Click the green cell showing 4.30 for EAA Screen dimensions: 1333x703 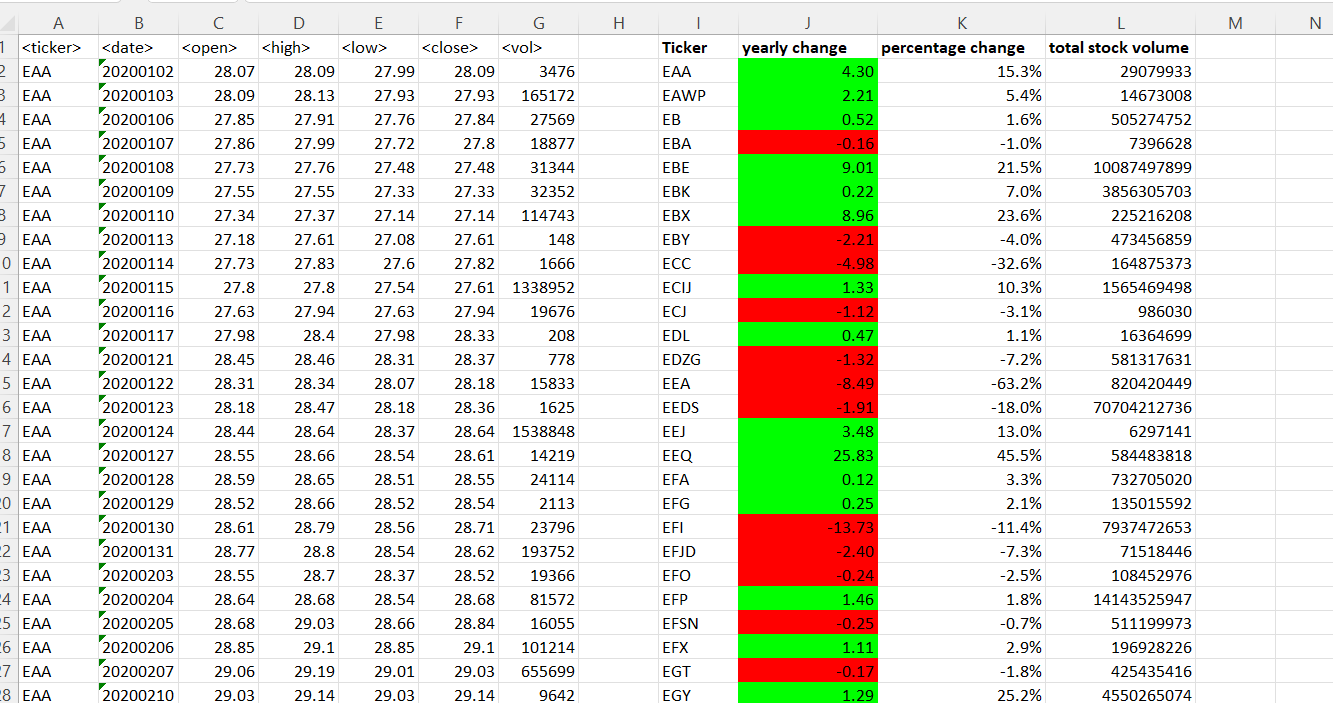pos(806,71)
